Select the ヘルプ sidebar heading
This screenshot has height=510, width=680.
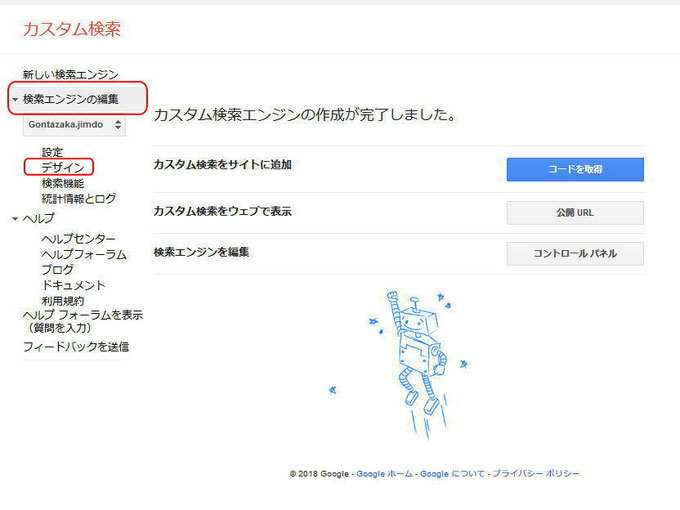[39, 218]
